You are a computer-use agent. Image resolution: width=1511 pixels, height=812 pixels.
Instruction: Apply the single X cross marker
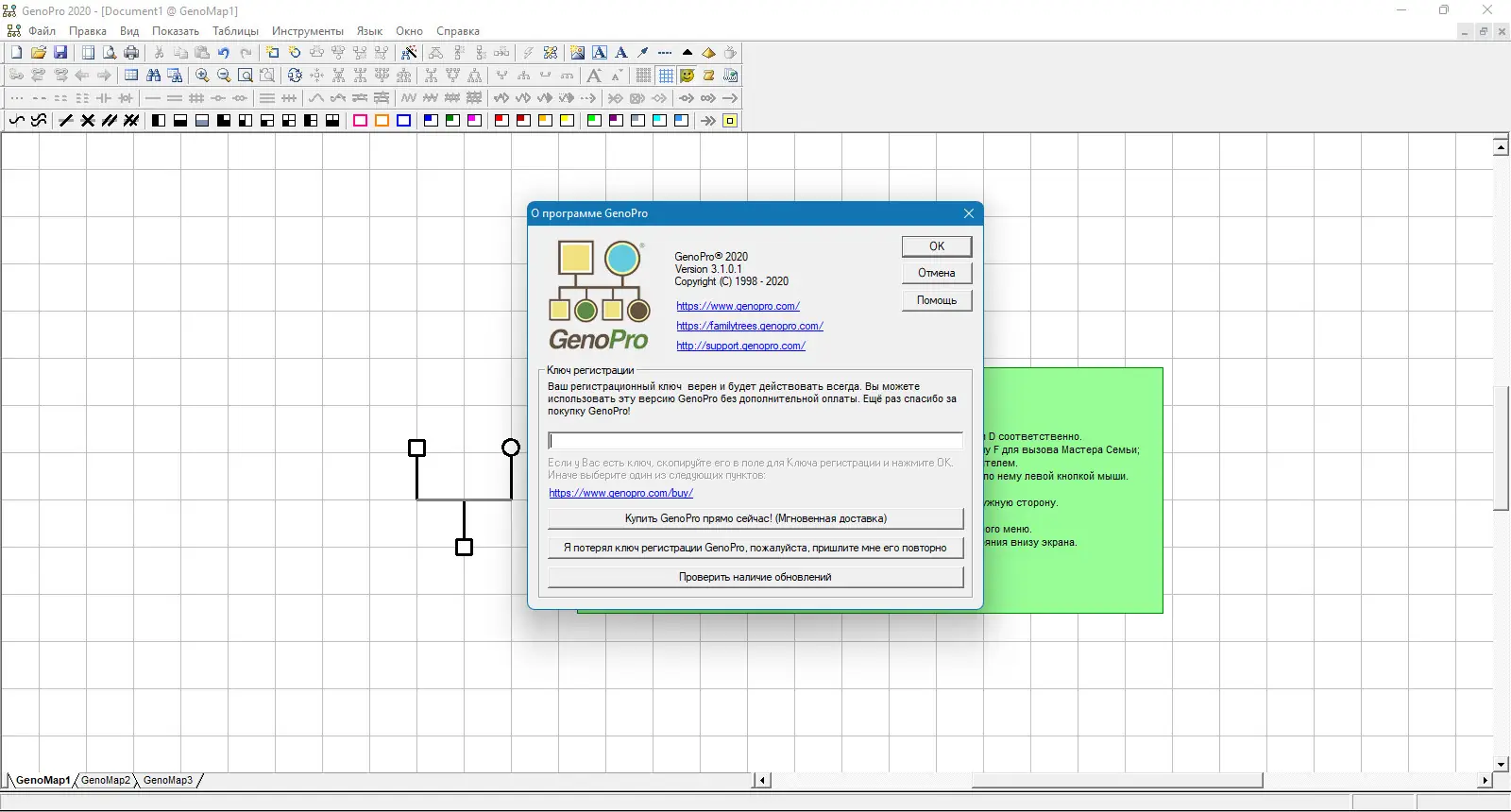click(88, 121)
